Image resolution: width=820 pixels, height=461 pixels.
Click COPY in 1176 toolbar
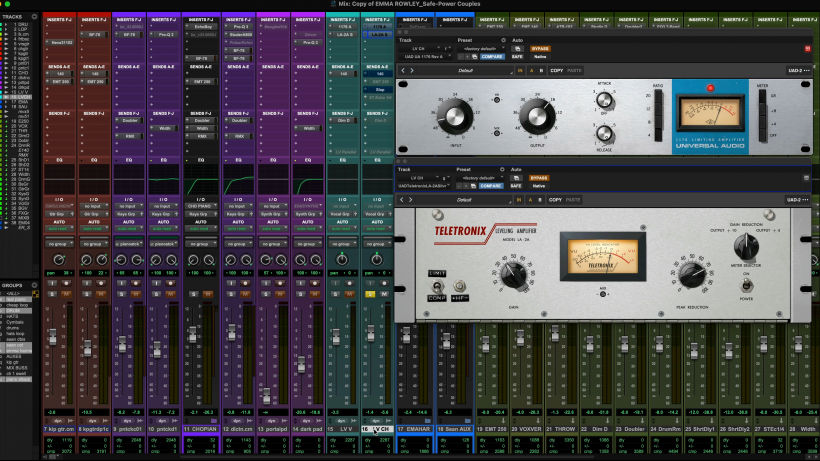coord(556,71)
